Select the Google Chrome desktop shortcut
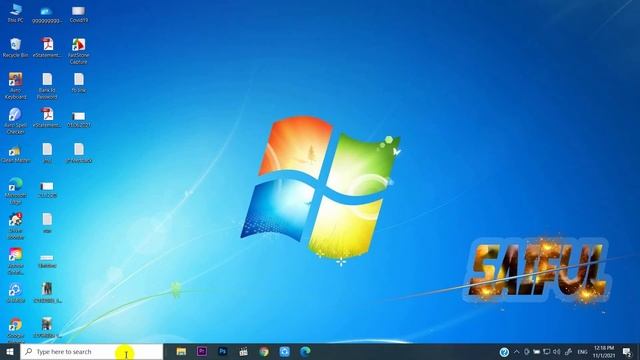 click(x=16, y=329)
